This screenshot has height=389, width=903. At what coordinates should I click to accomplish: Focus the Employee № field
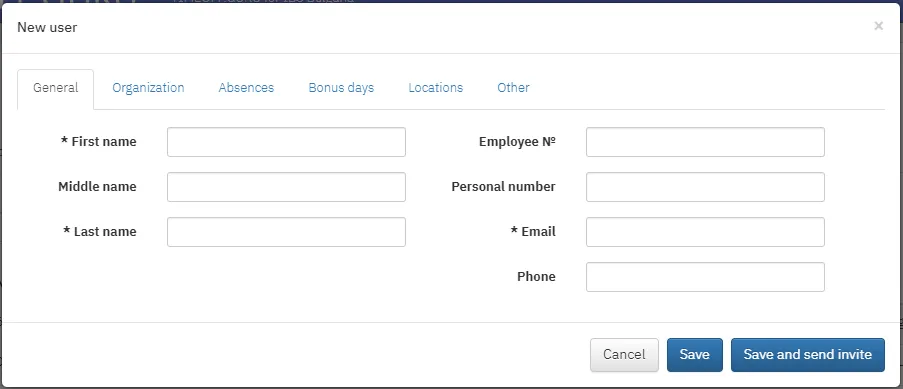coord(705,142)
